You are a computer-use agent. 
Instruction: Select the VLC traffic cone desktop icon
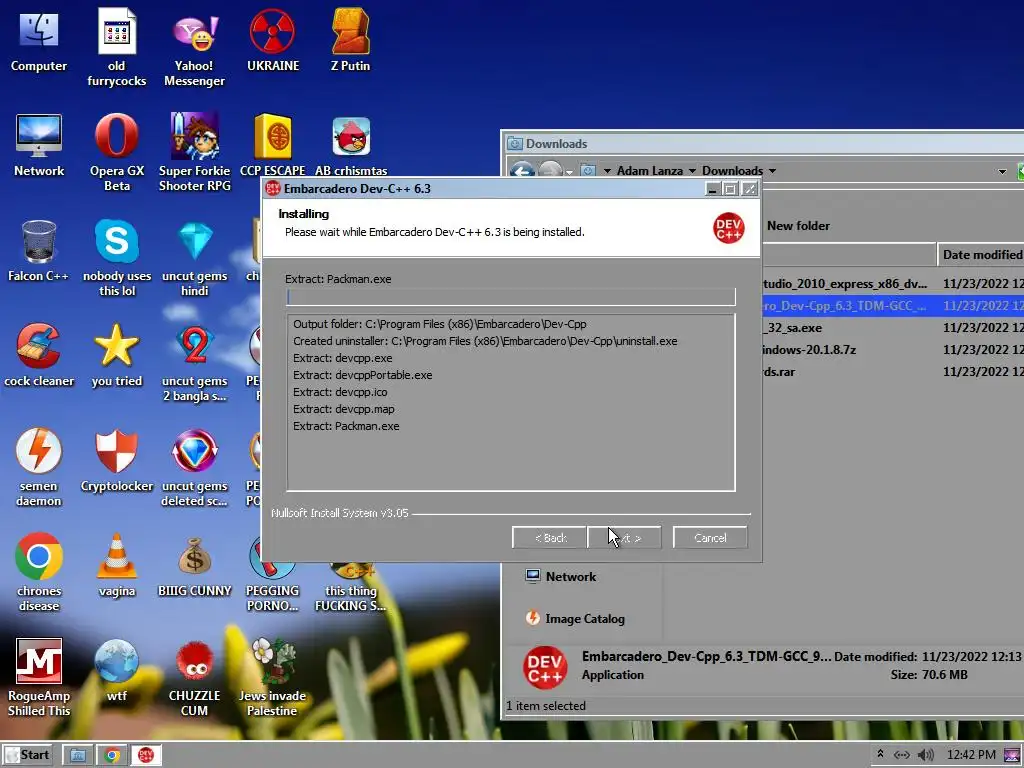click(117, 566)
